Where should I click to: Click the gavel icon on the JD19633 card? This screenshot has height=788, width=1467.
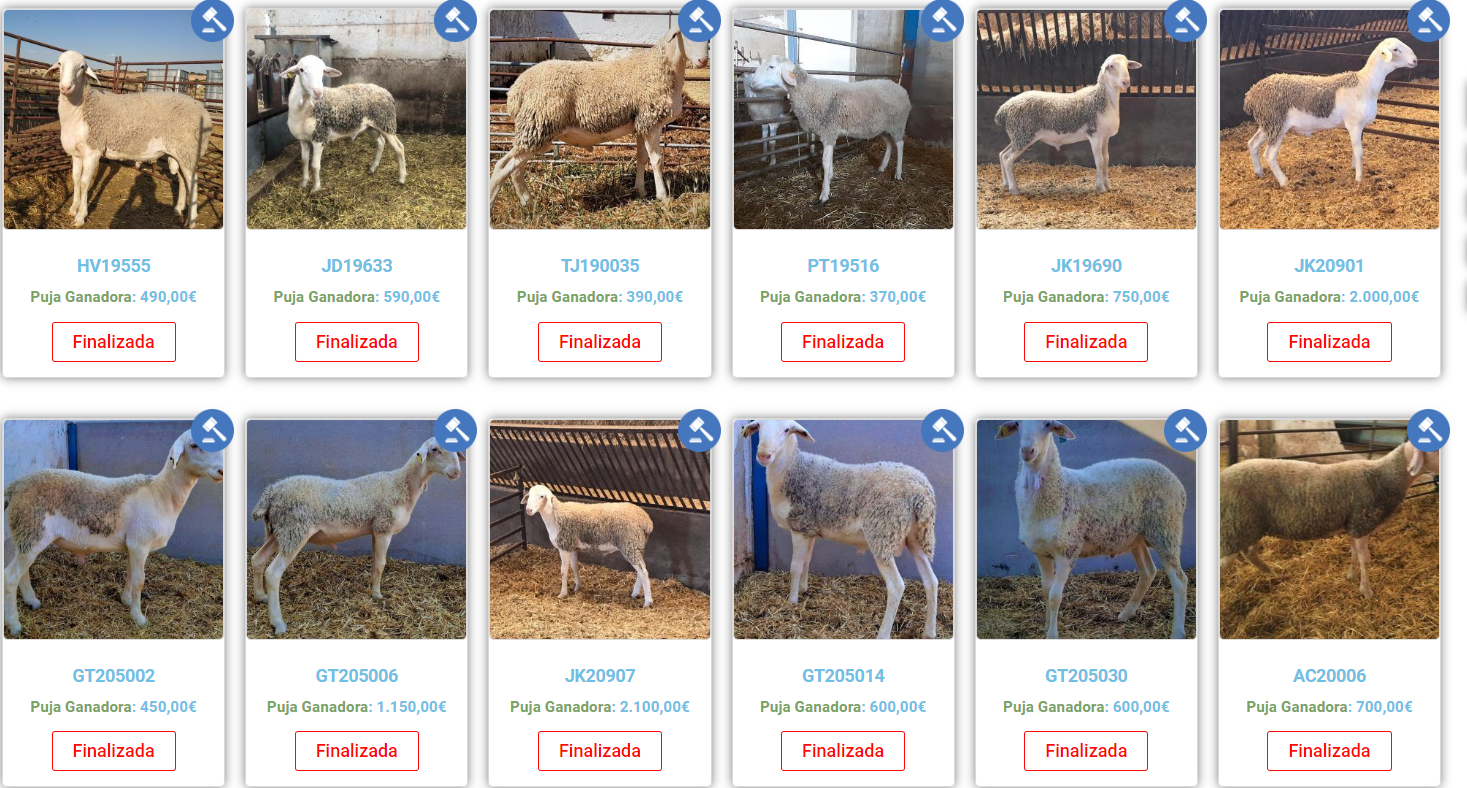(455, 20)
